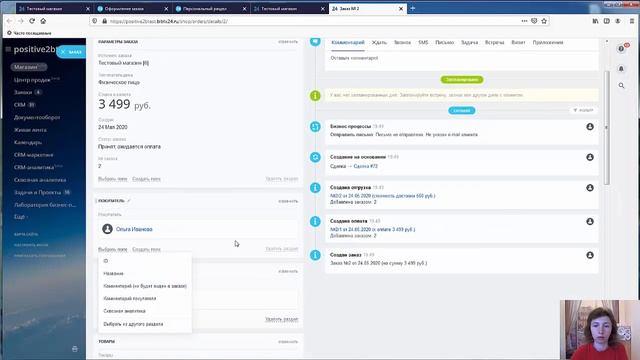
Task: Switch to the Ждать tab
Action: tap(379, 42)
